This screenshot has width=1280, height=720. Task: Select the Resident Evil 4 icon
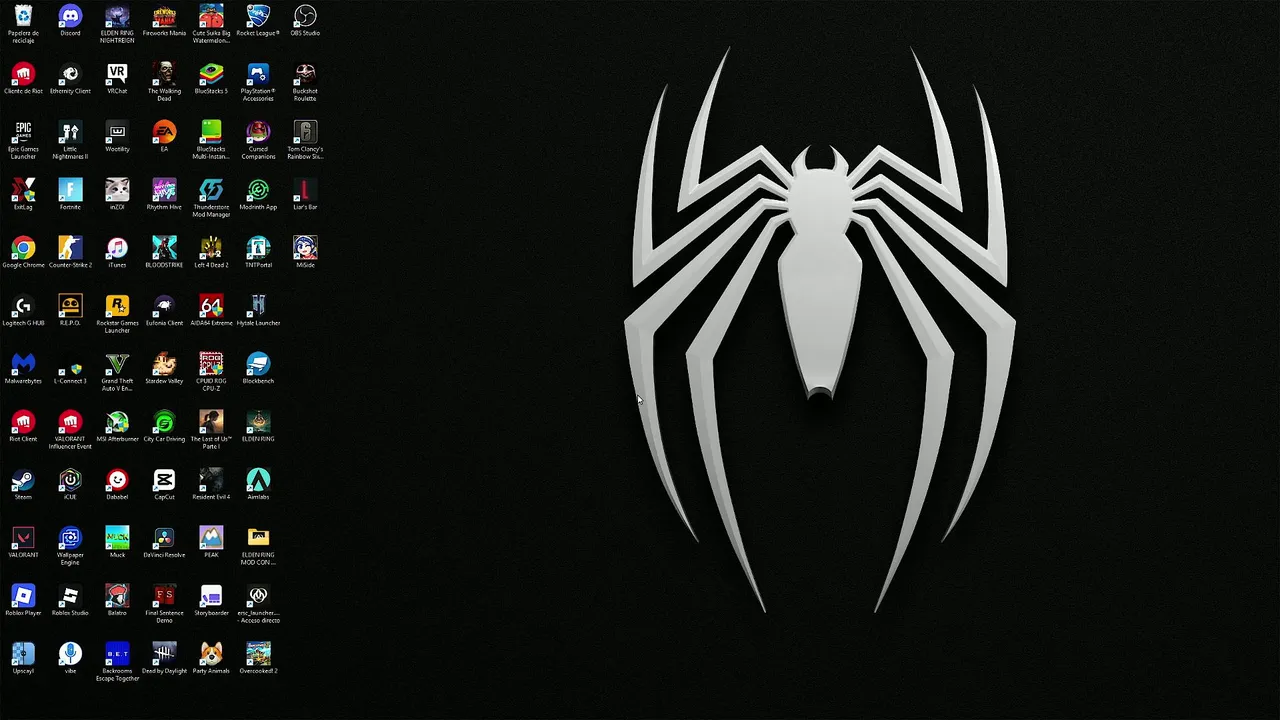click(211, 481)
